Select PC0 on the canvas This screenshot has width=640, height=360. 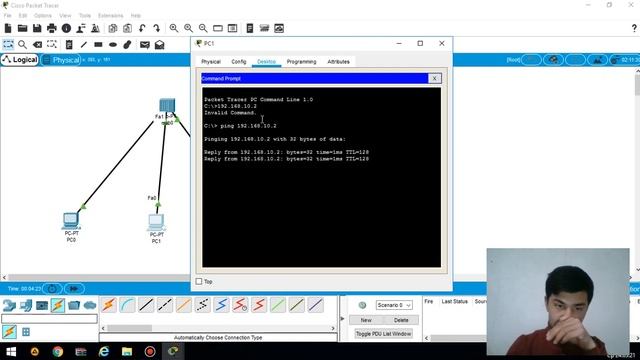coord(71,221)
